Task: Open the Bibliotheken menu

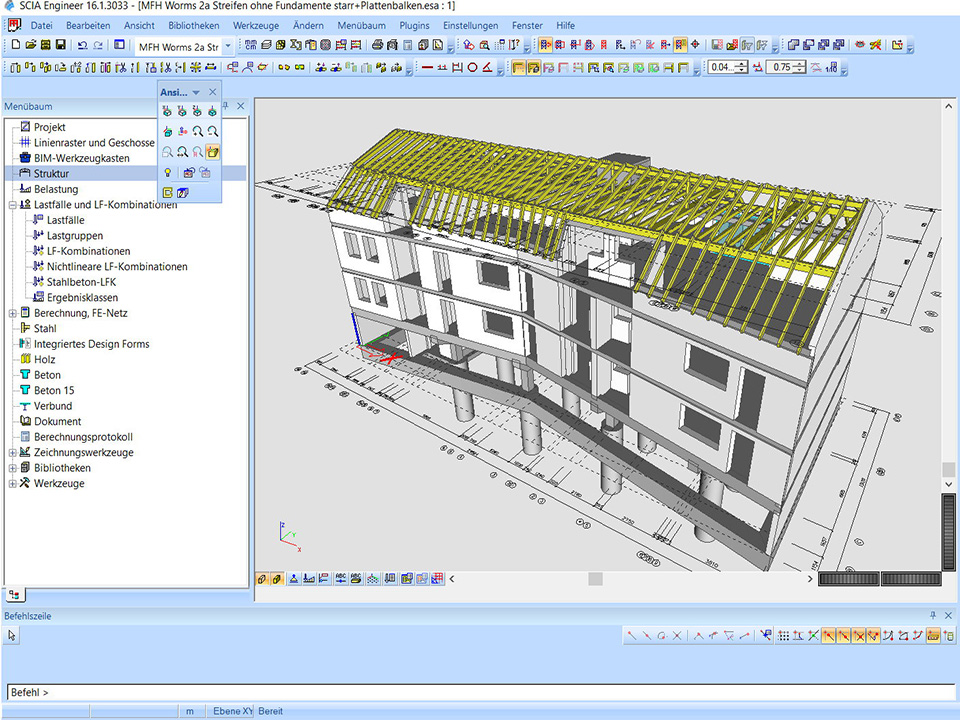Action: [x=195, y=25]
